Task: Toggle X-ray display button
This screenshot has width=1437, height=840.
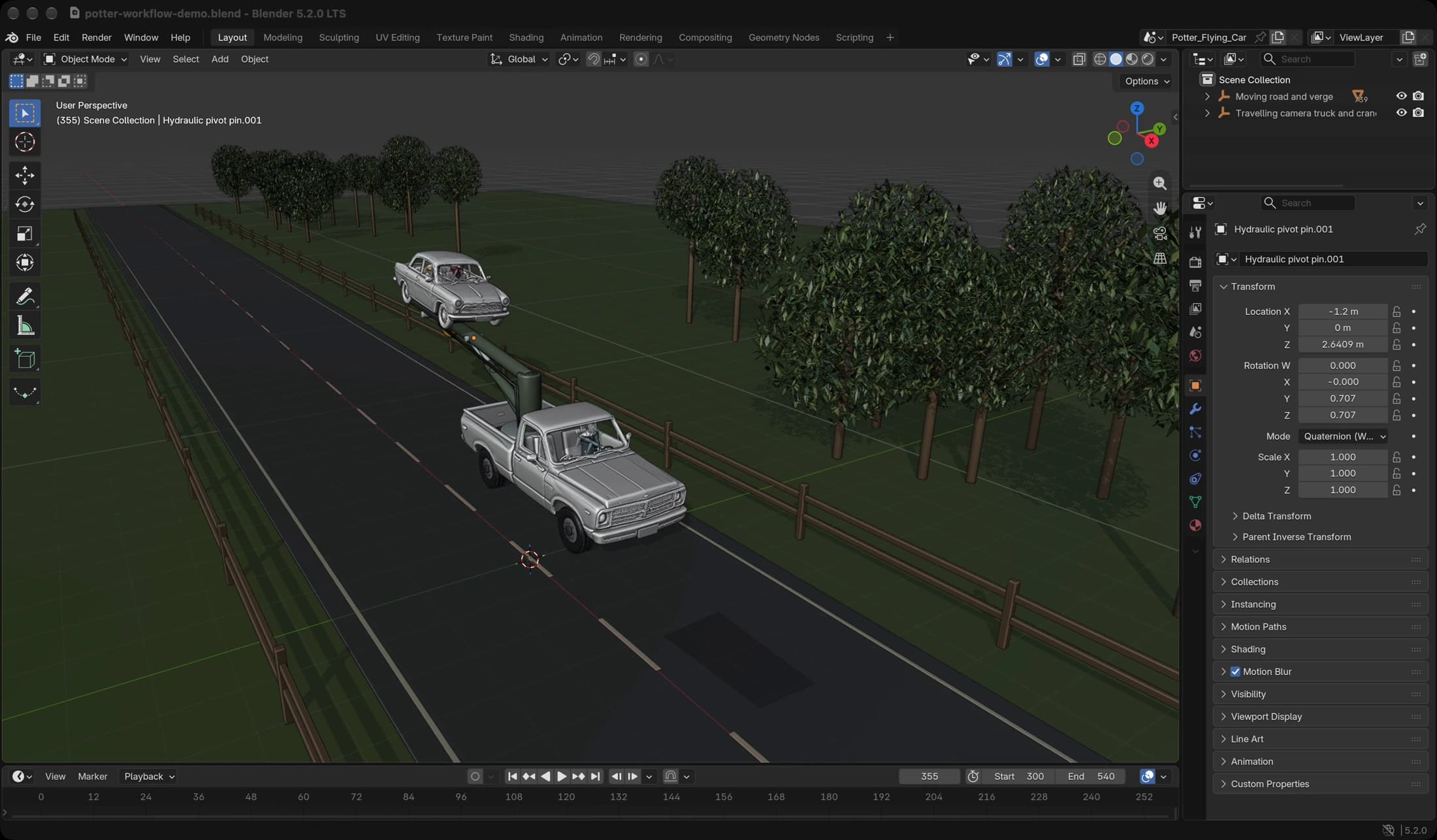Action: point(1079,59)
